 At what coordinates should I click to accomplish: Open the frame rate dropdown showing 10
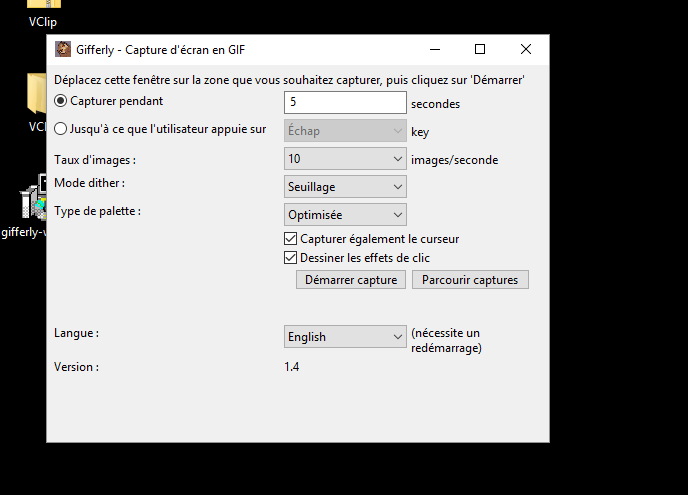345,158
